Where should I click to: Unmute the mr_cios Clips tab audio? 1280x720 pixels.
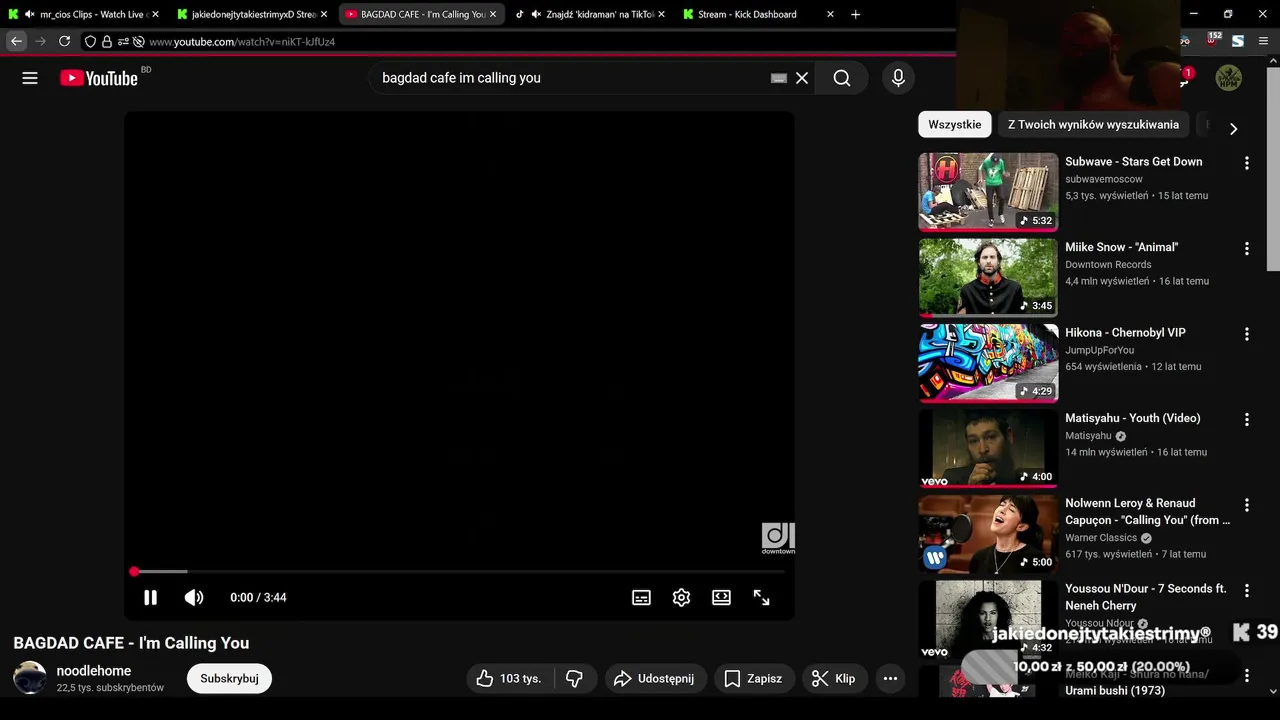coord(29,14)
